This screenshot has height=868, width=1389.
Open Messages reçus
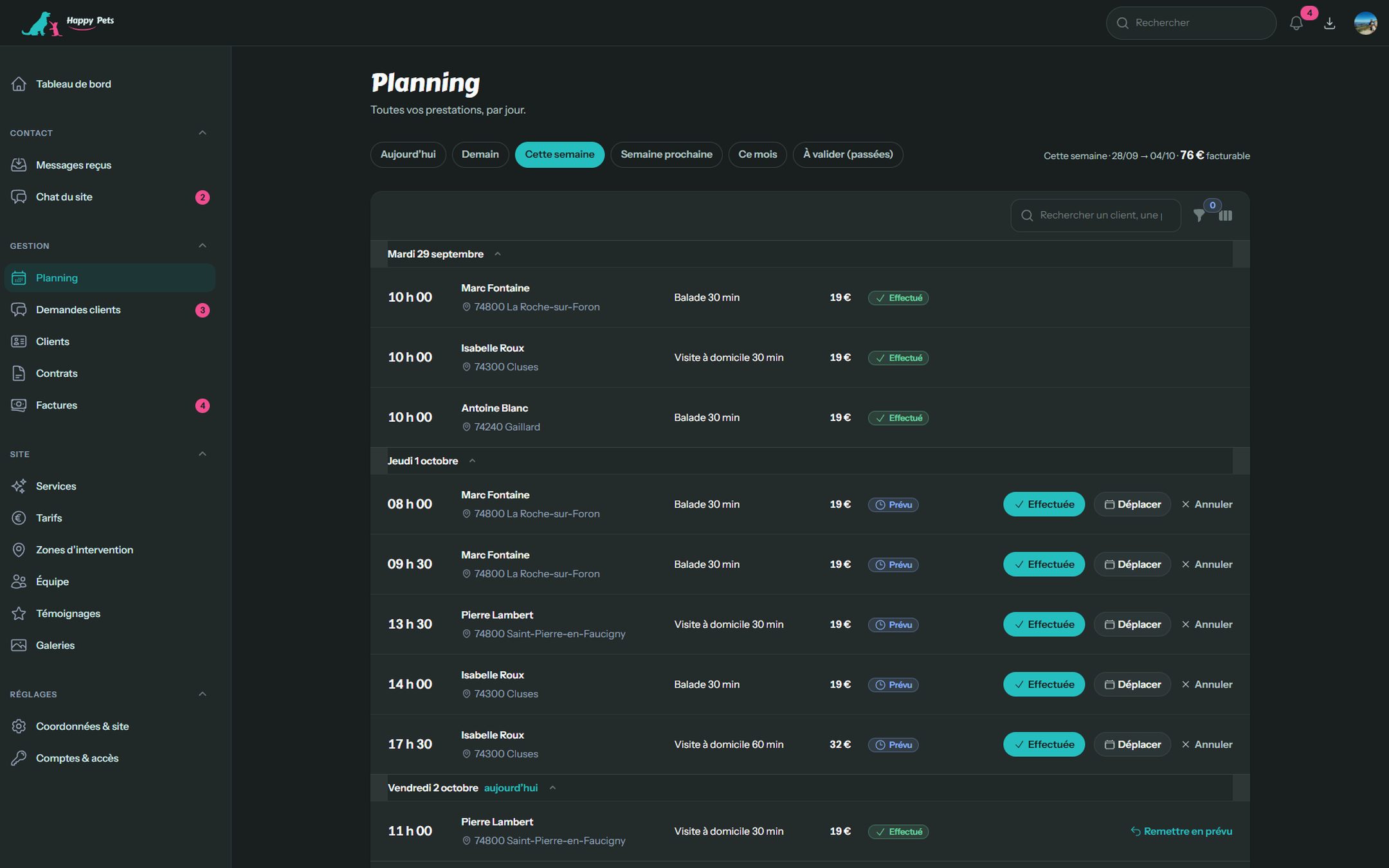point(109,165)
